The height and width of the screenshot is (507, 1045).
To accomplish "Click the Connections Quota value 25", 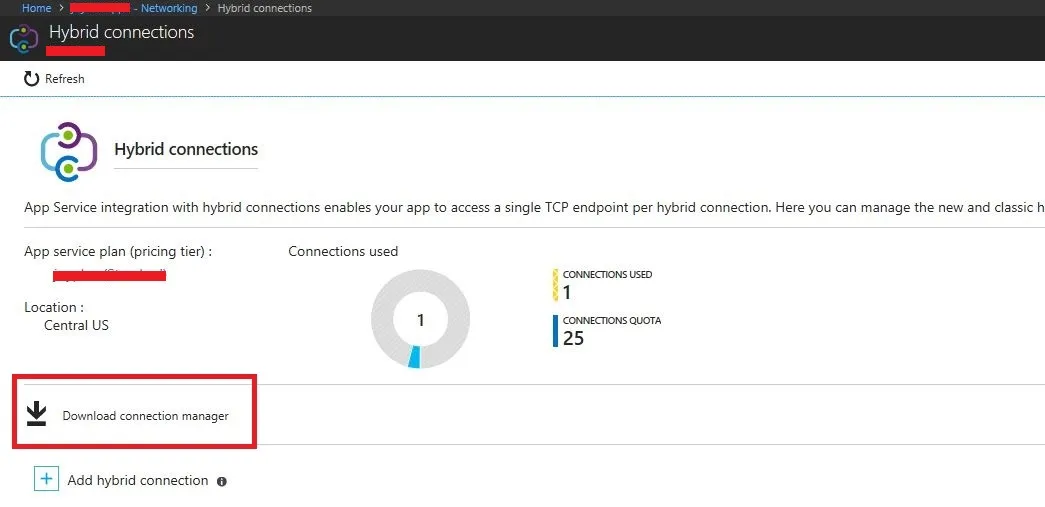I will [573, 338].
